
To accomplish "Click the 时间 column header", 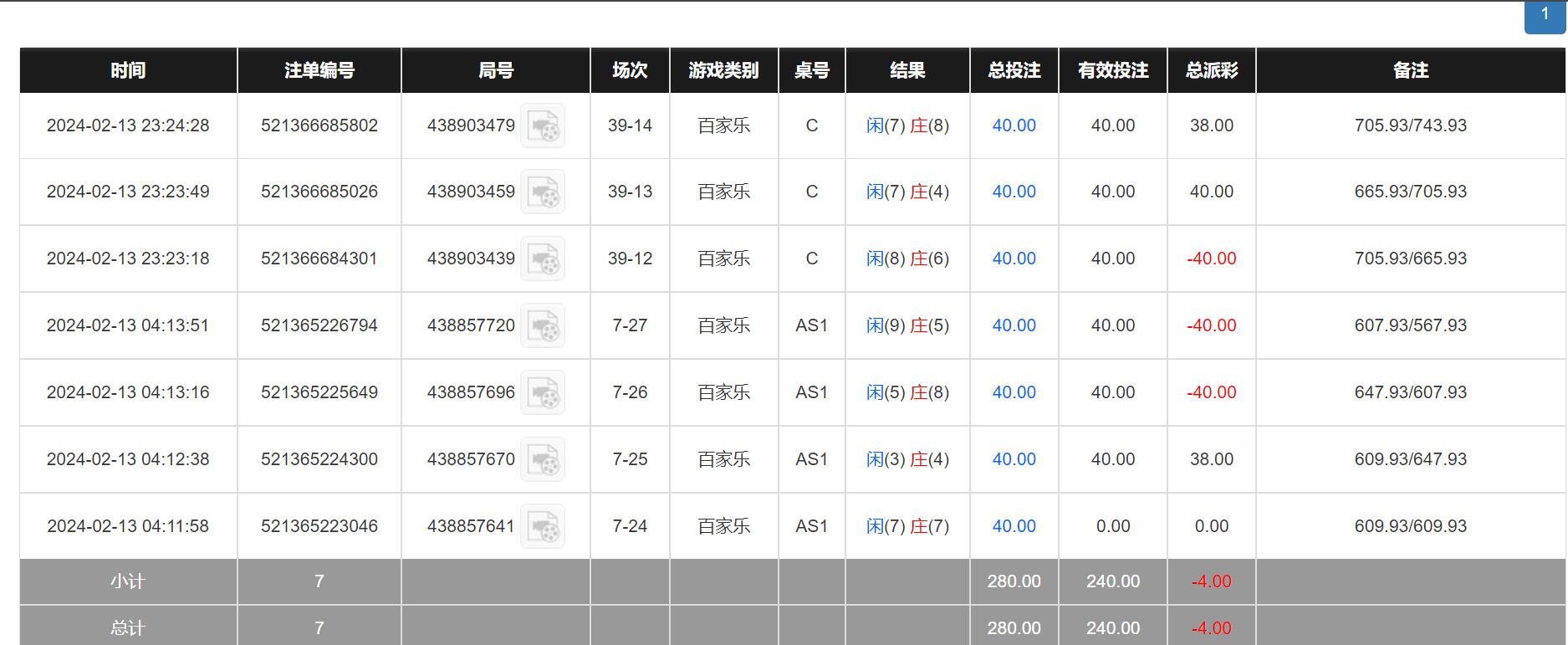I will coord(128,70).
